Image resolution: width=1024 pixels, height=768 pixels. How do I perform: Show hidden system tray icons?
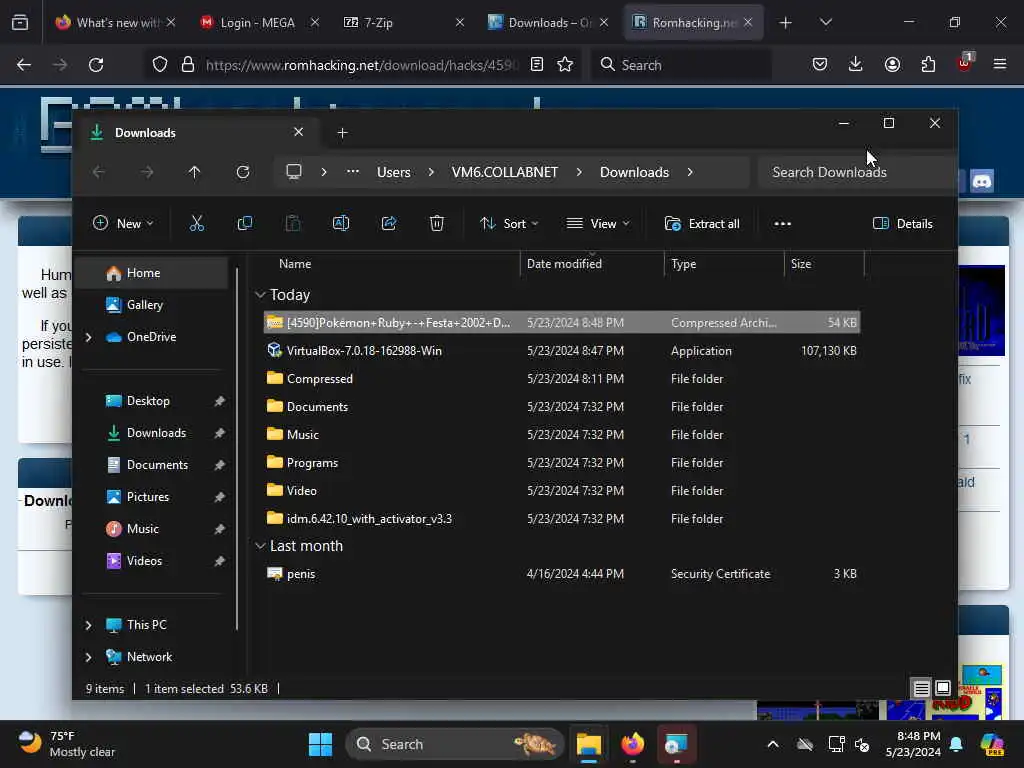click(x=773, y=744)
